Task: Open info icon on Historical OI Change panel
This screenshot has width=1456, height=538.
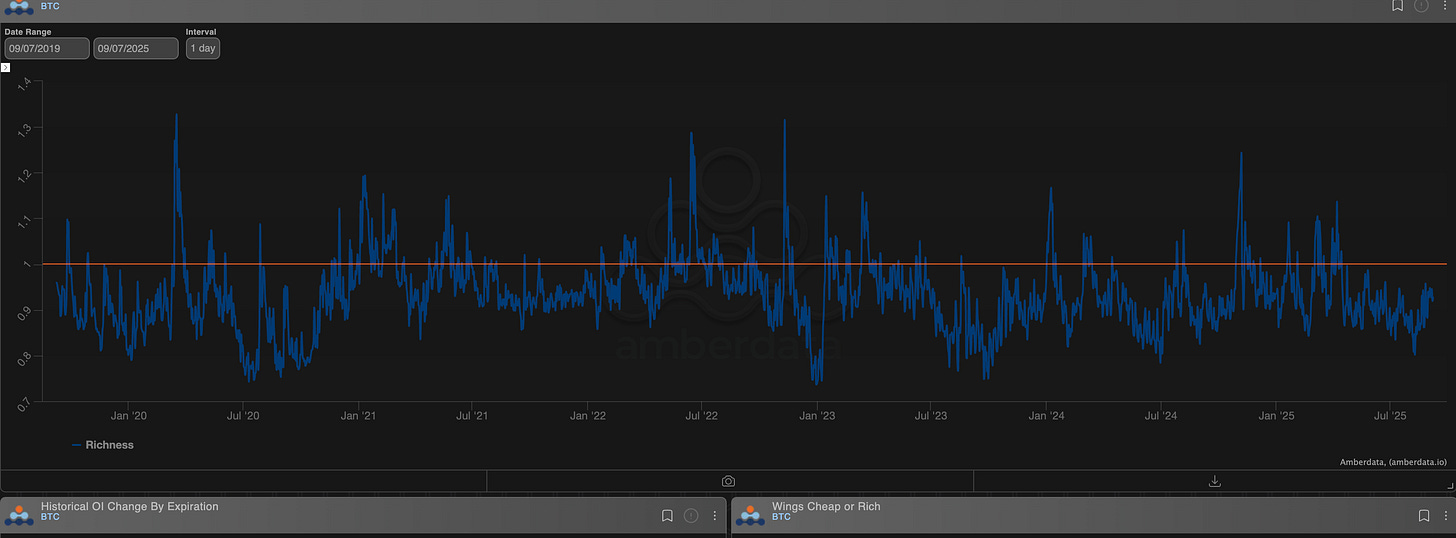Action: pos(691,516)
